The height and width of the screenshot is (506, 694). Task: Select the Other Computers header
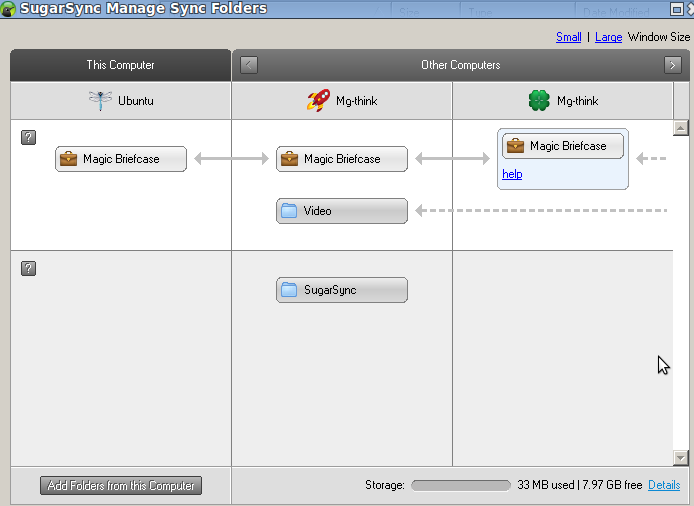(461, 65)
